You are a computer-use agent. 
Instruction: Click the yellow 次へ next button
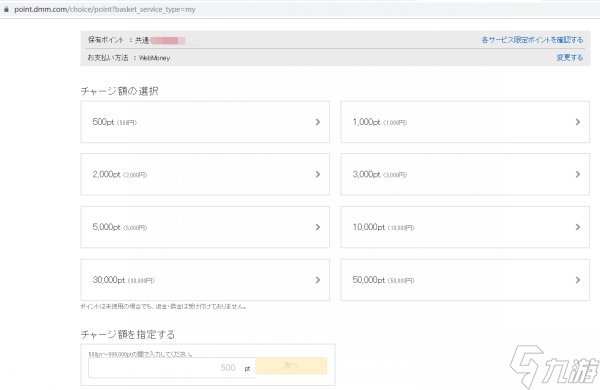pyautogui.click(x=291, y=366)
